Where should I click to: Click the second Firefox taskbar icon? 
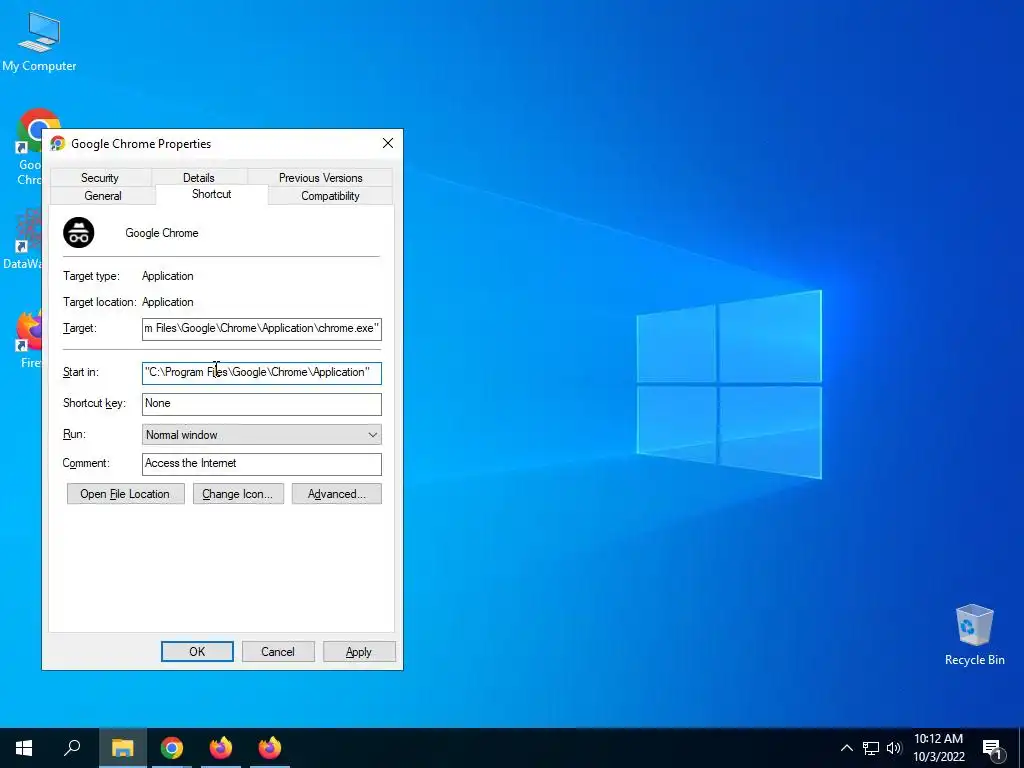(270, 748)
